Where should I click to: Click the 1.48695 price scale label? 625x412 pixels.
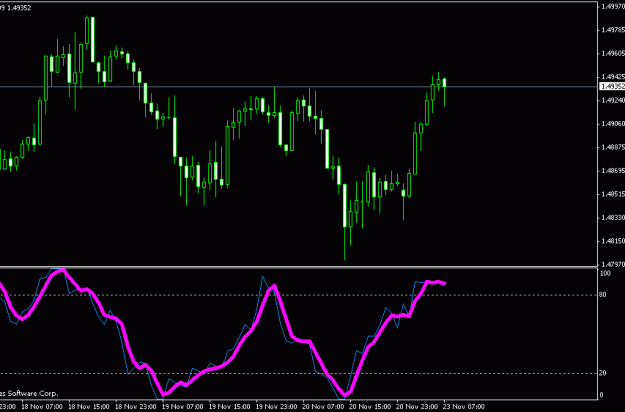[x=613, y=171]
